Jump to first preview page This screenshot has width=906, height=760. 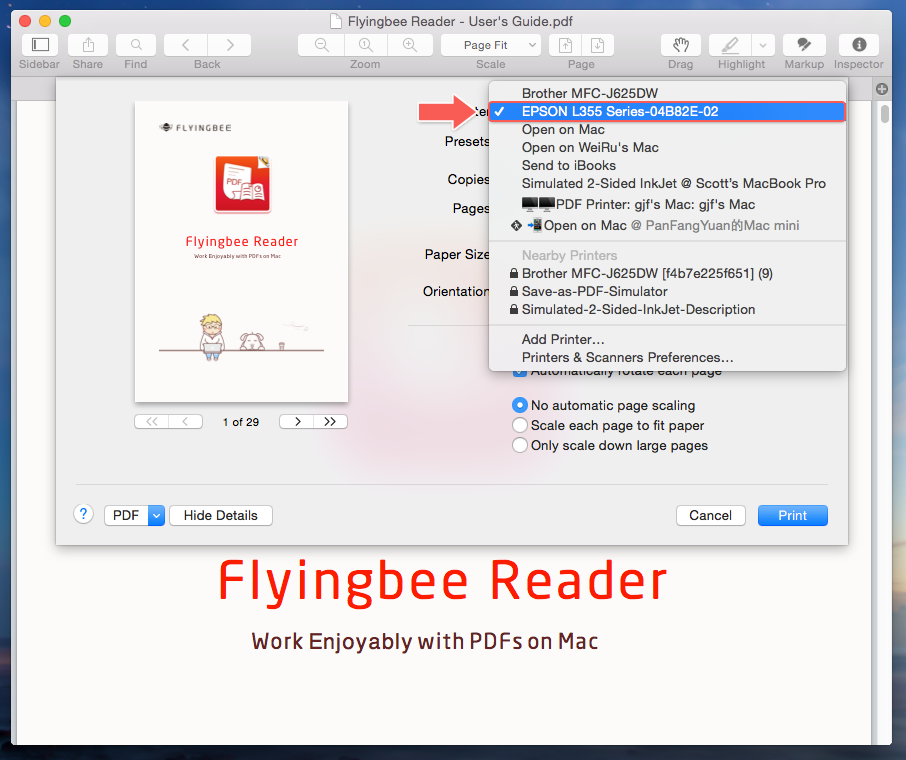151,422
